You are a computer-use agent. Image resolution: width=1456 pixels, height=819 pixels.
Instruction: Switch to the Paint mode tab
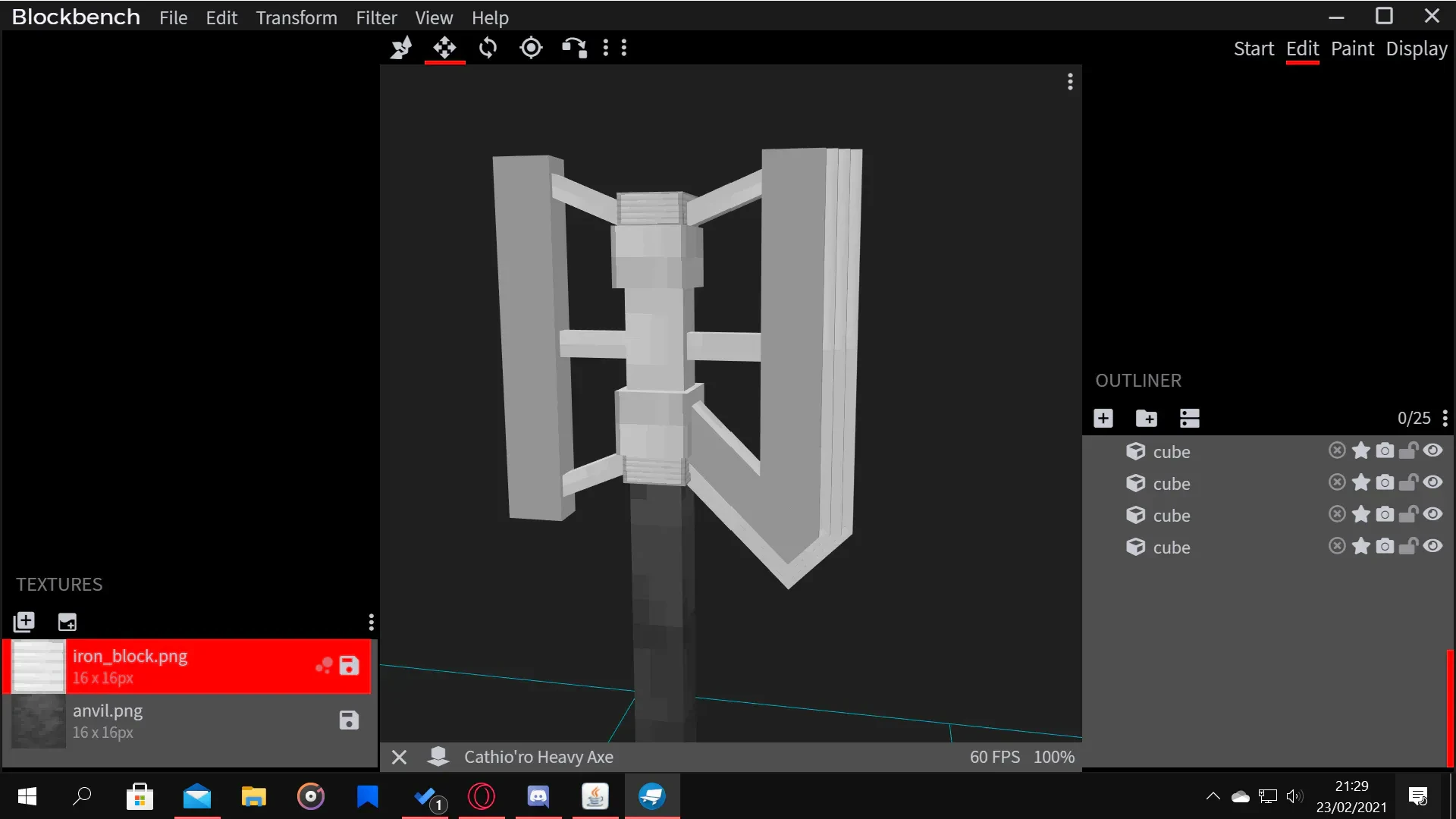(x=1352, y=49)
